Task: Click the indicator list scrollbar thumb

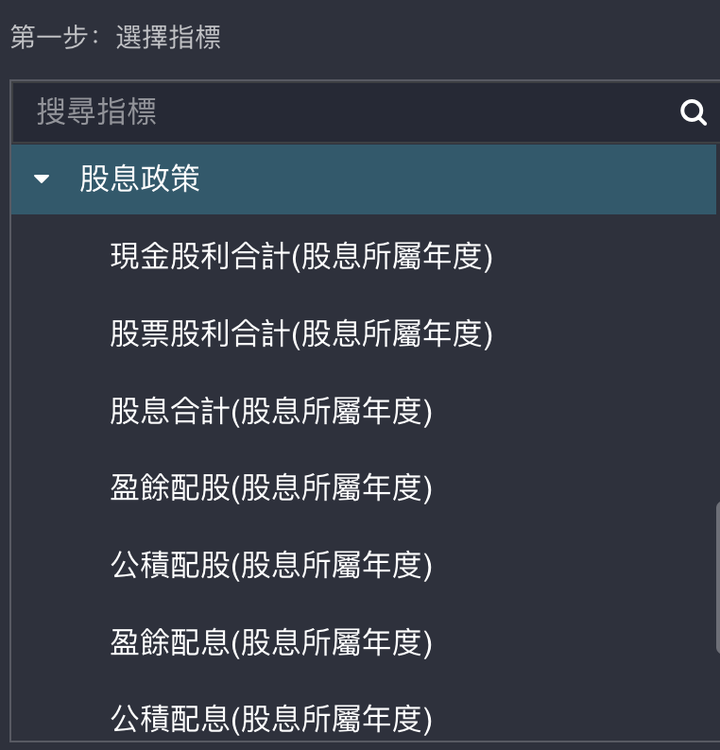Action: pos(718,577)
